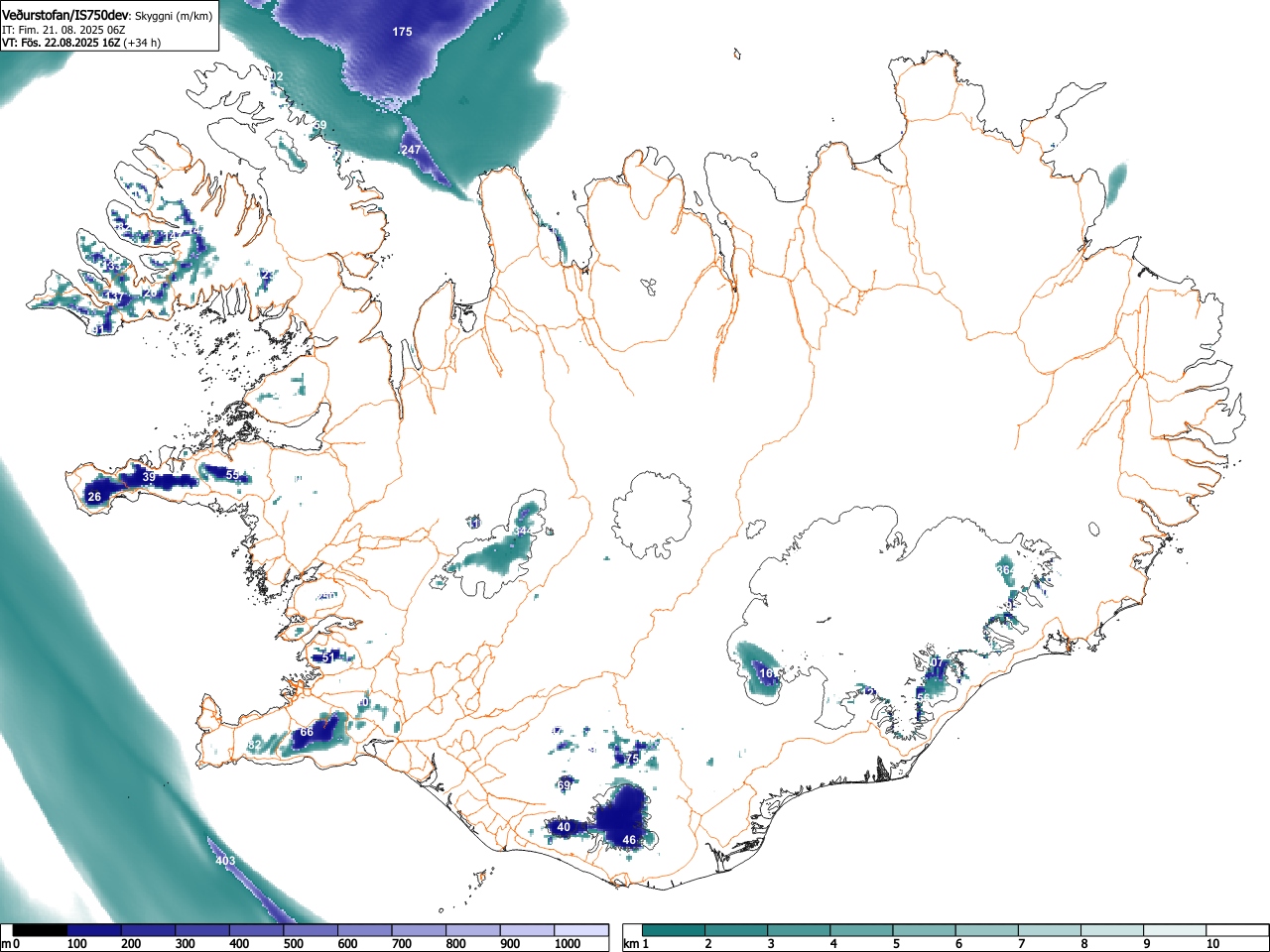
Task: Pick the pale swatch above 1000 m
Action: [x=580, y=930]
